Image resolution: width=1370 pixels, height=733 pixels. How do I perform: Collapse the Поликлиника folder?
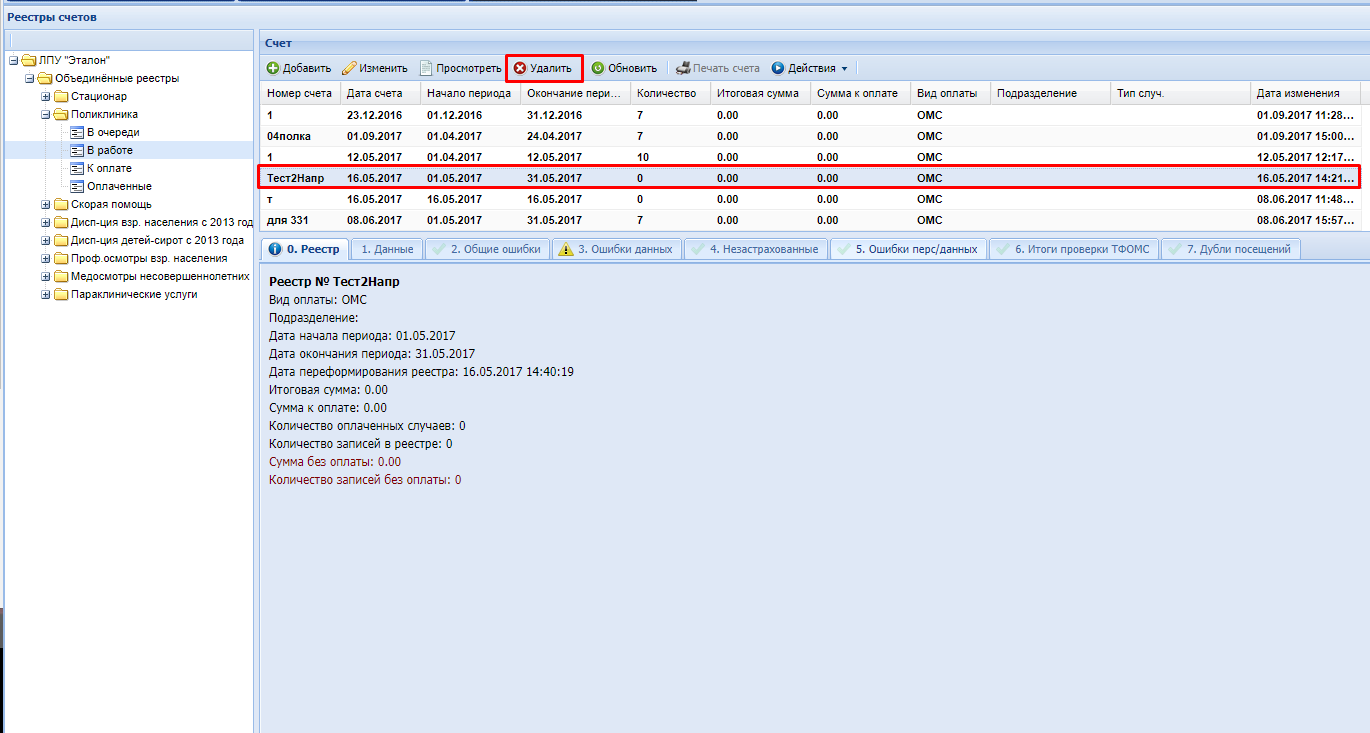[x=46, y=114]
